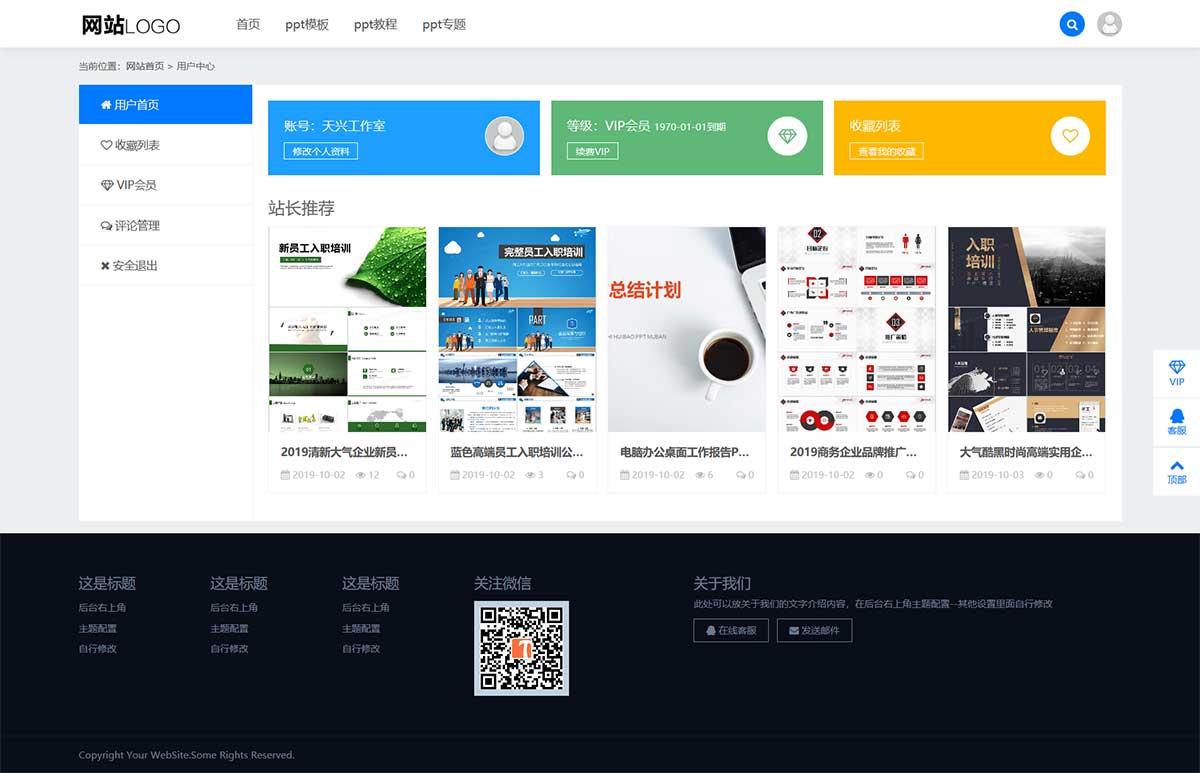Click the 账号：天兴工作室 text
1200x773 pixels.
(334, 126)
